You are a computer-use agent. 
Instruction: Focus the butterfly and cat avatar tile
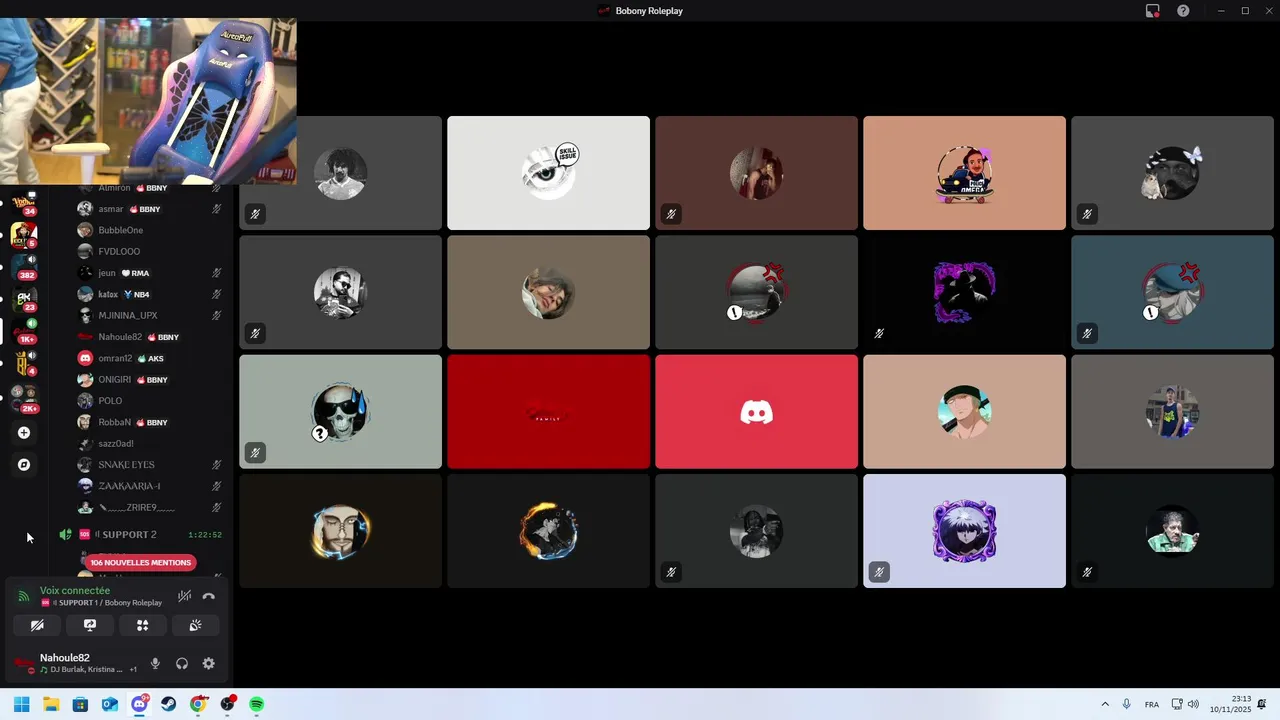coord(1172,173)
